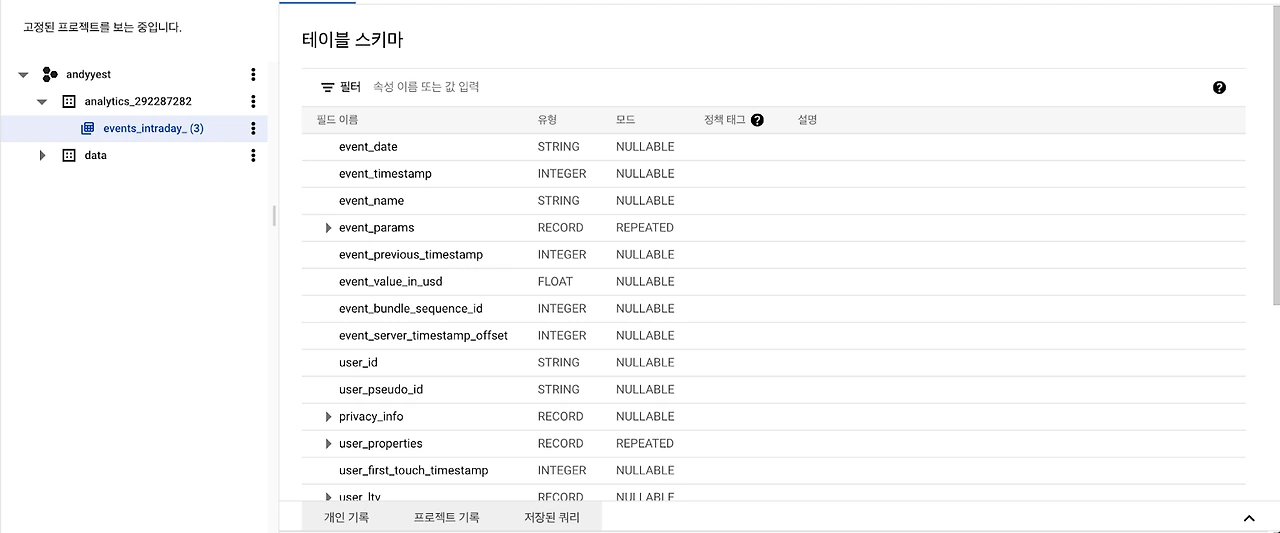Open the 개인 기록 tab
Image resolution: width=1280 pixels, height=533 pixels.
coord(346,517)
